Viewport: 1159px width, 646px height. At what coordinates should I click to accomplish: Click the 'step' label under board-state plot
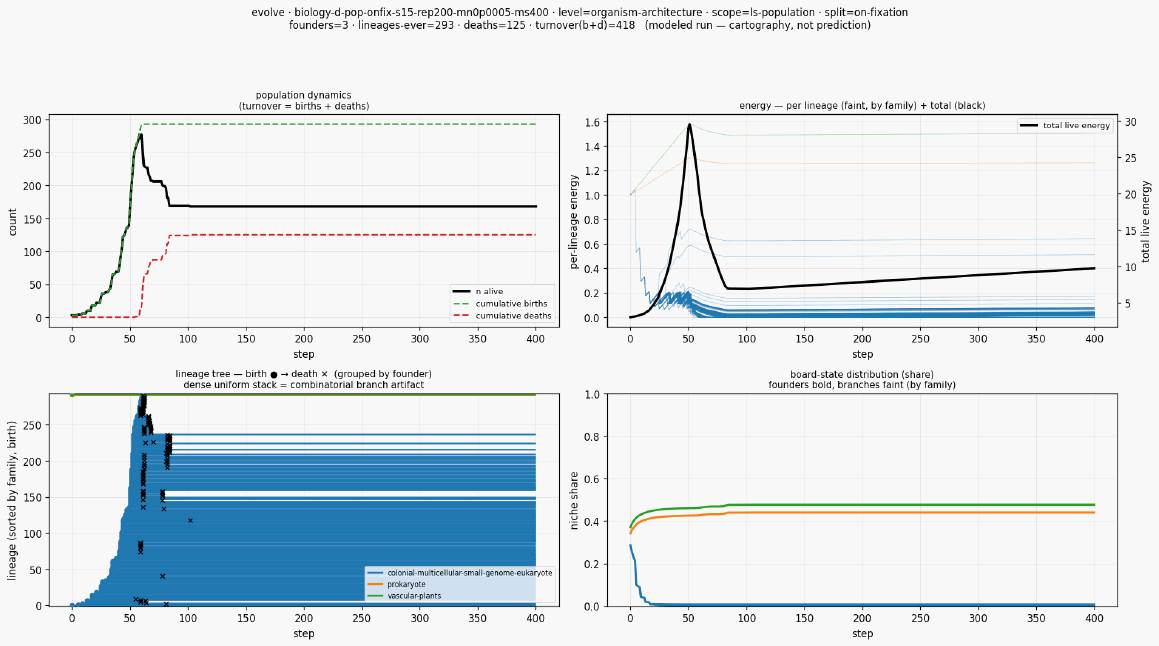[862, 633]
